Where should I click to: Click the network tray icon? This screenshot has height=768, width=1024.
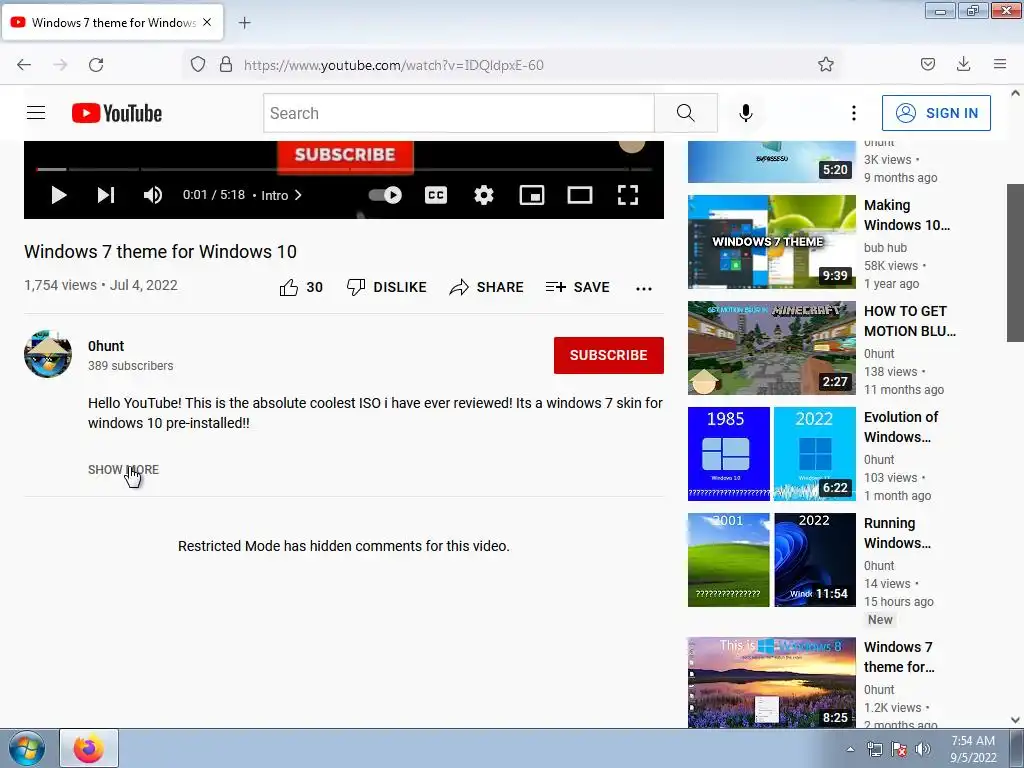click(x=874, y=749)
